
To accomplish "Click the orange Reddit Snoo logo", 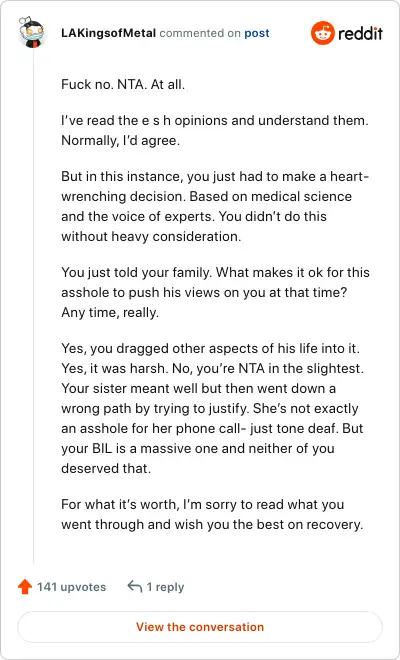I will [x=323, y=33].
